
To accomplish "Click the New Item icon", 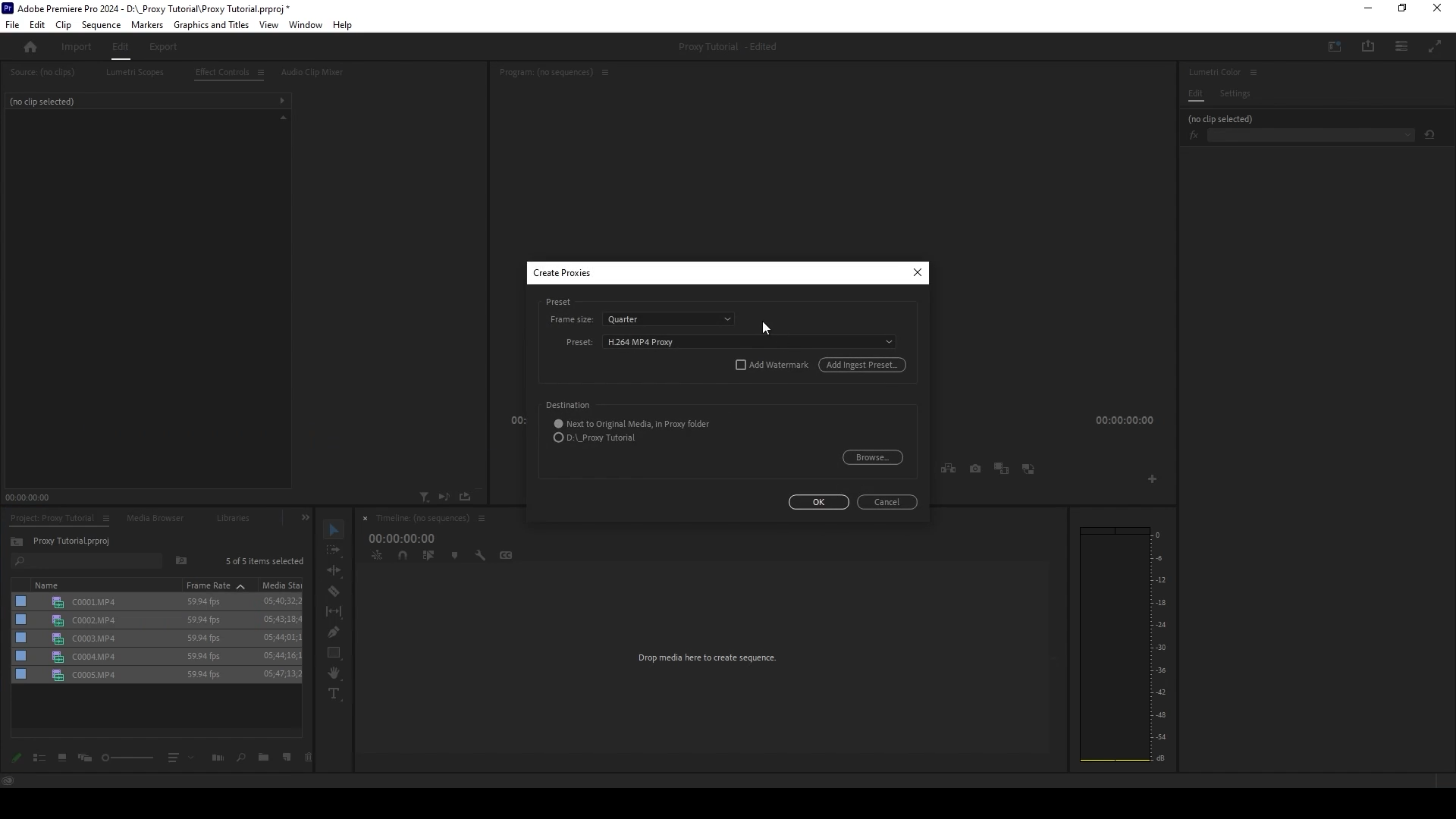I will click(x=287, y=758).
